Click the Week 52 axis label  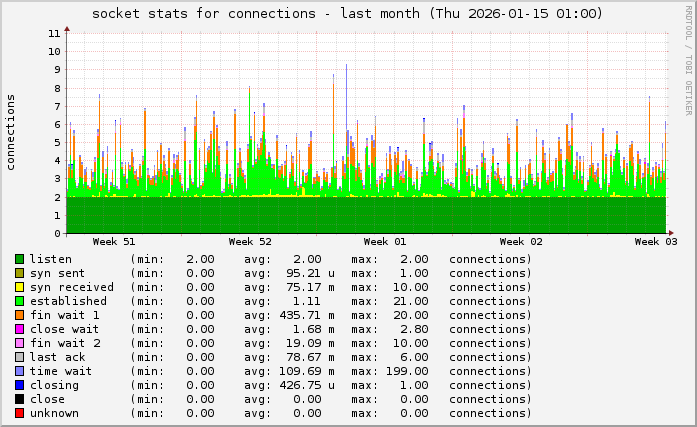(x=250, y=241)
